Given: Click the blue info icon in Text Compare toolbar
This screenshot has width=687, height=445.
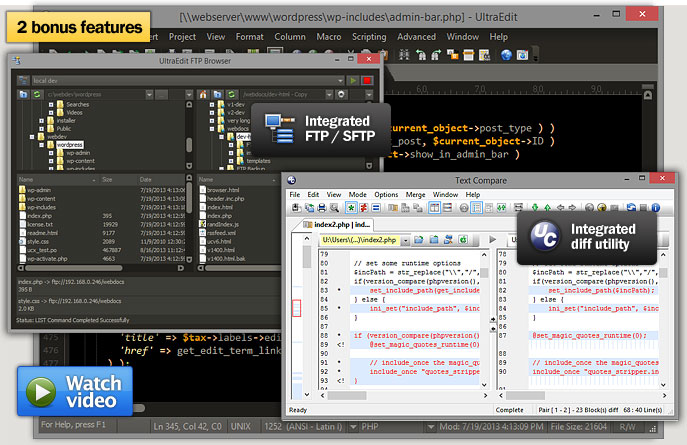Looking at the screenshot, I should [x=655, y=207].
